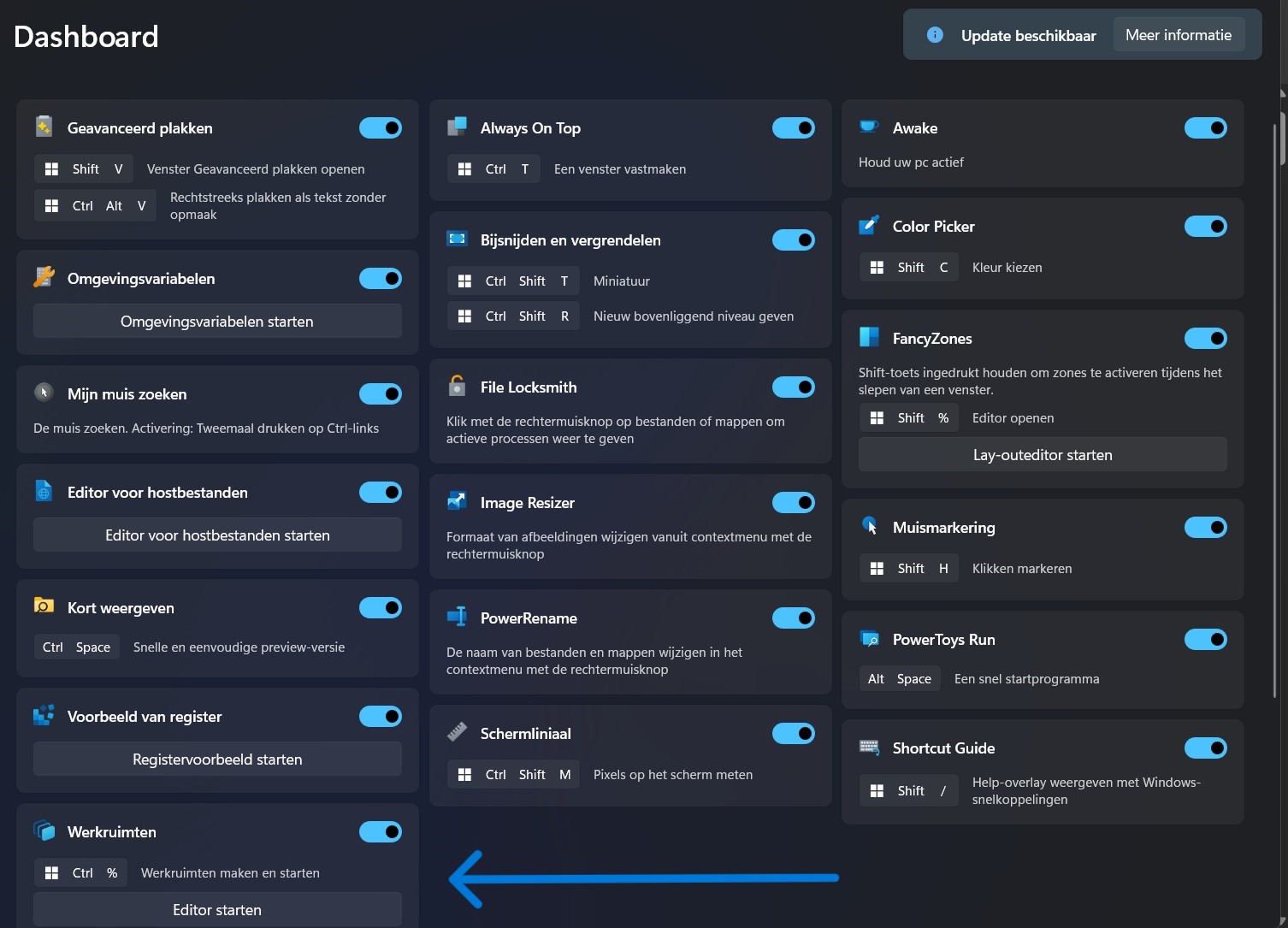Click the Awake coffee cup icon
1288x928 pixels.
(869, 127)
